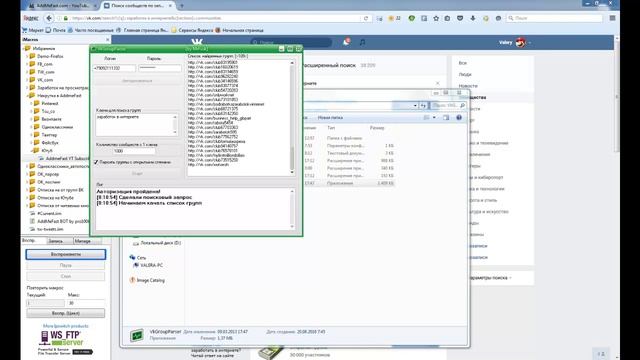Select the Новости filter in VK search
Viewport: 640px width, 360px height.
(x=468, y=86)
